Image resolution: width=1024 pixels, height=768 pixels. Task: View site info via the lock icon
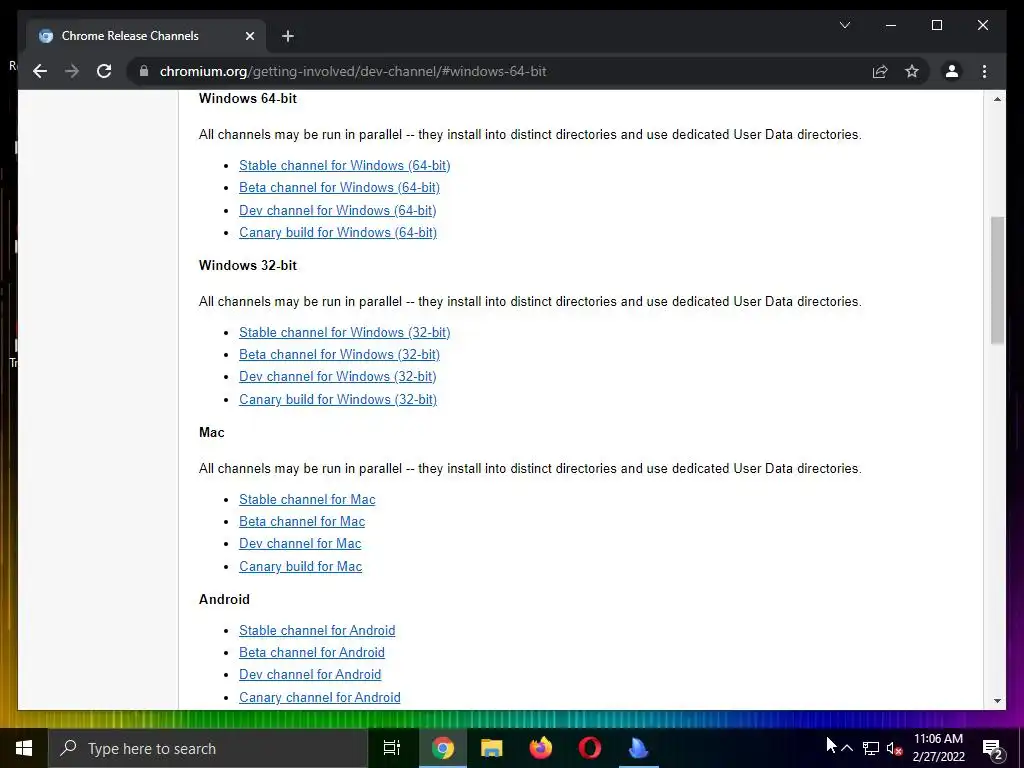(x=144, y=71)
